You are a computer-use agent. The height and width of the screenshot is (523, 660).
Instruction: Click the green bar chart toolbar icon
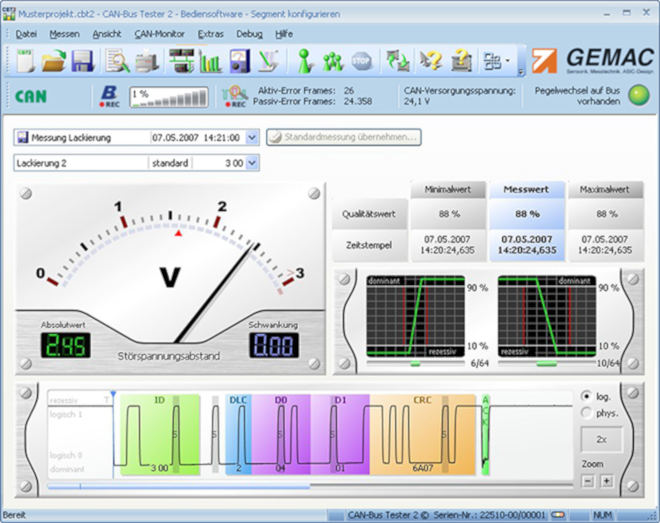210,61
